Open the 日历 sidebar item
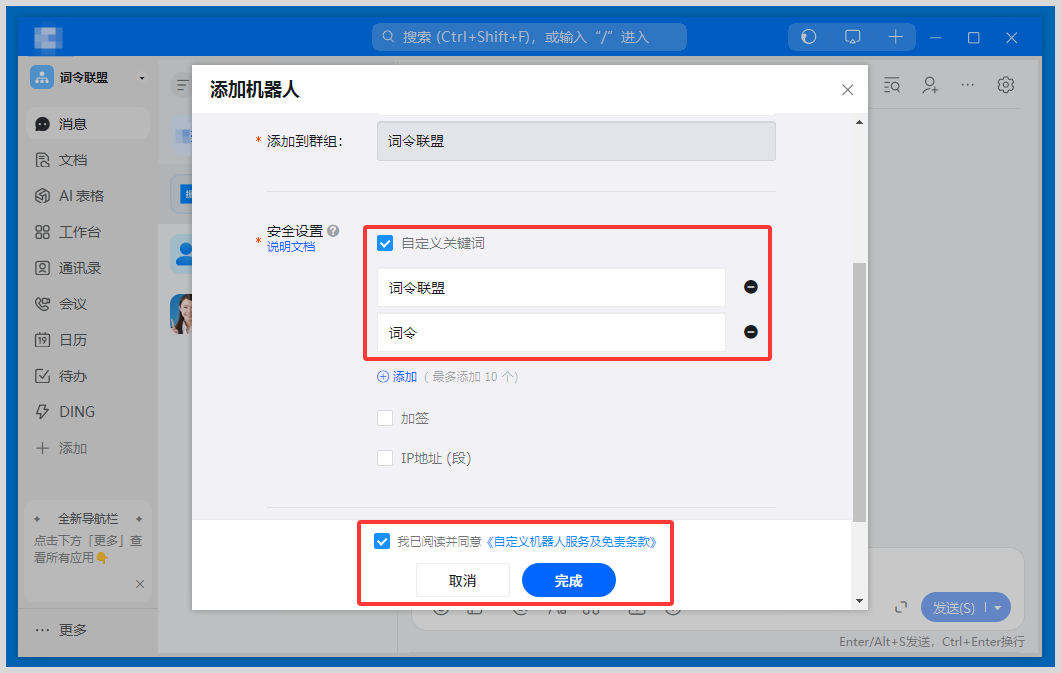This screenshot has width=1061, height=673. (72, 340)
